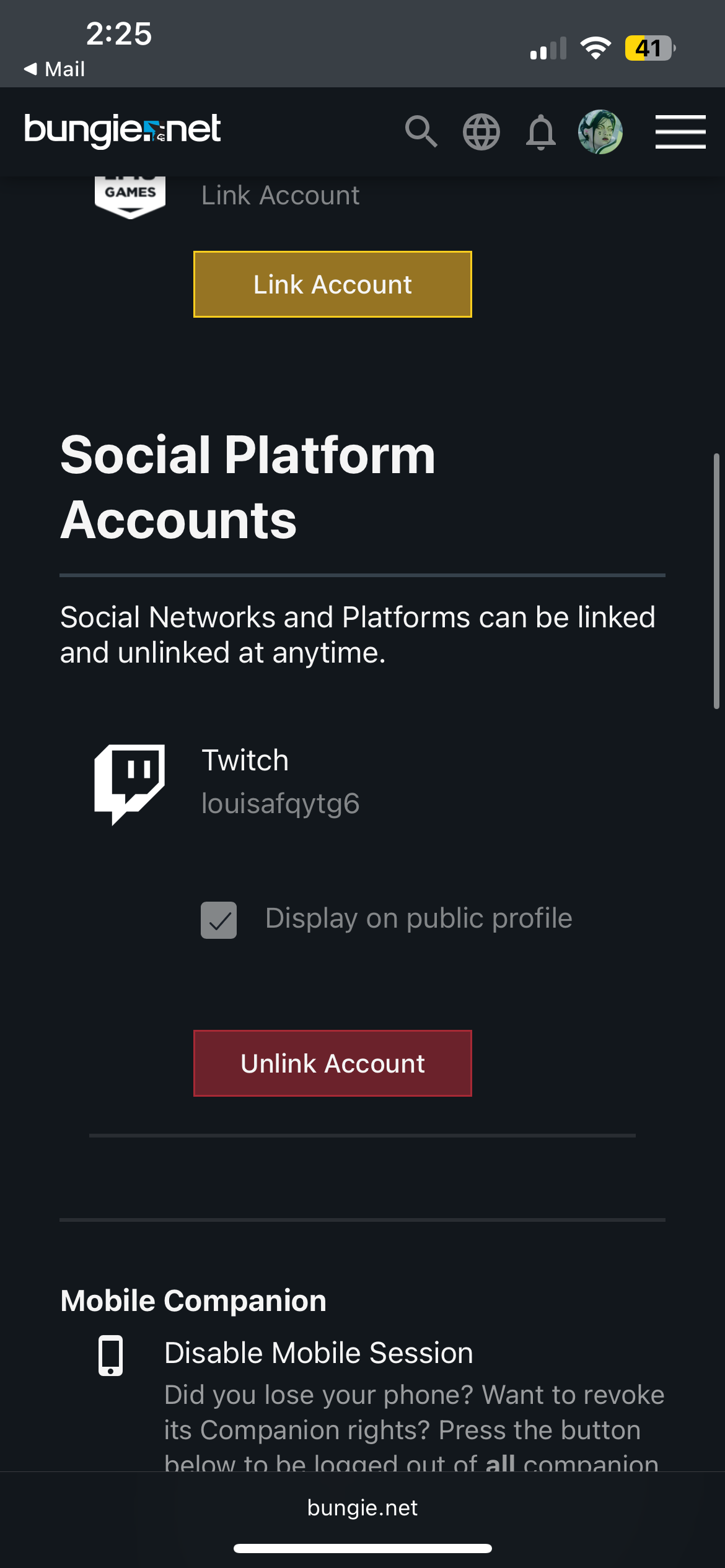Viewport: 725px width, 1568px height.
Task: Click the page scrollbar
Action: coord(716,581)
